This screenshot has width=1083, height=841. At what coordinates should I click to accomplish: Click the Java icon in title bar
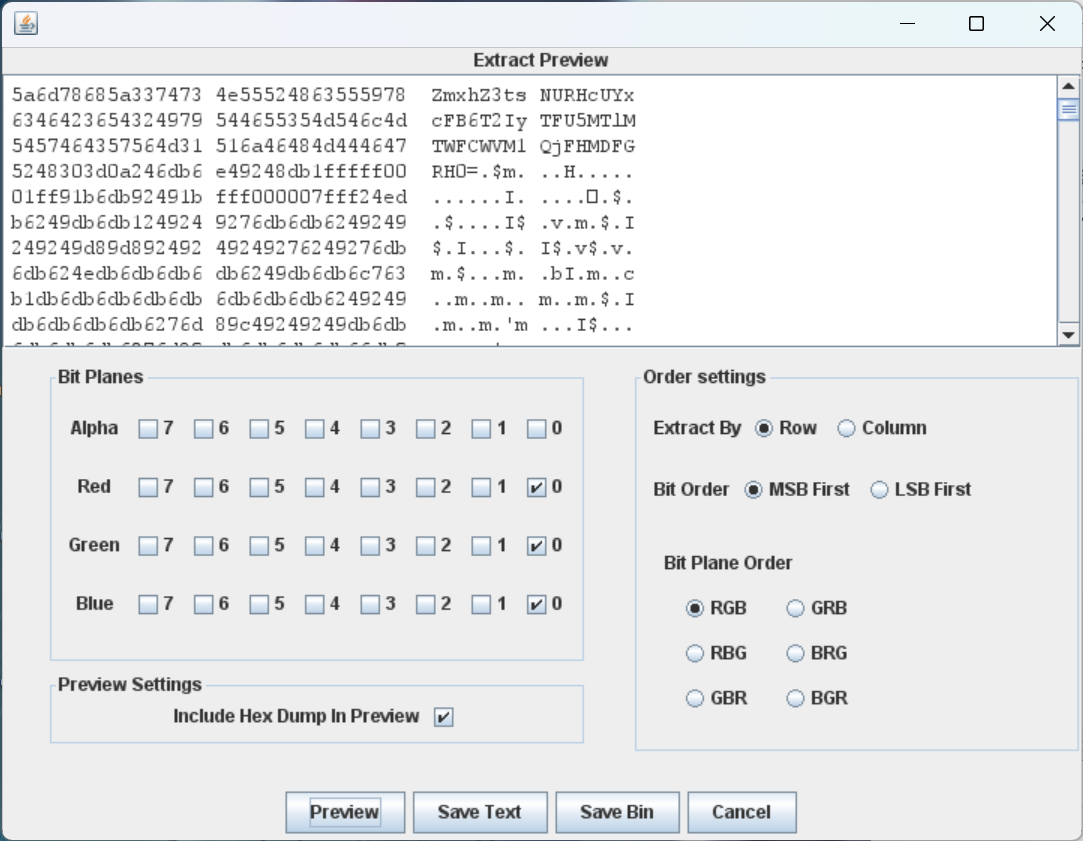pos(26,24)
